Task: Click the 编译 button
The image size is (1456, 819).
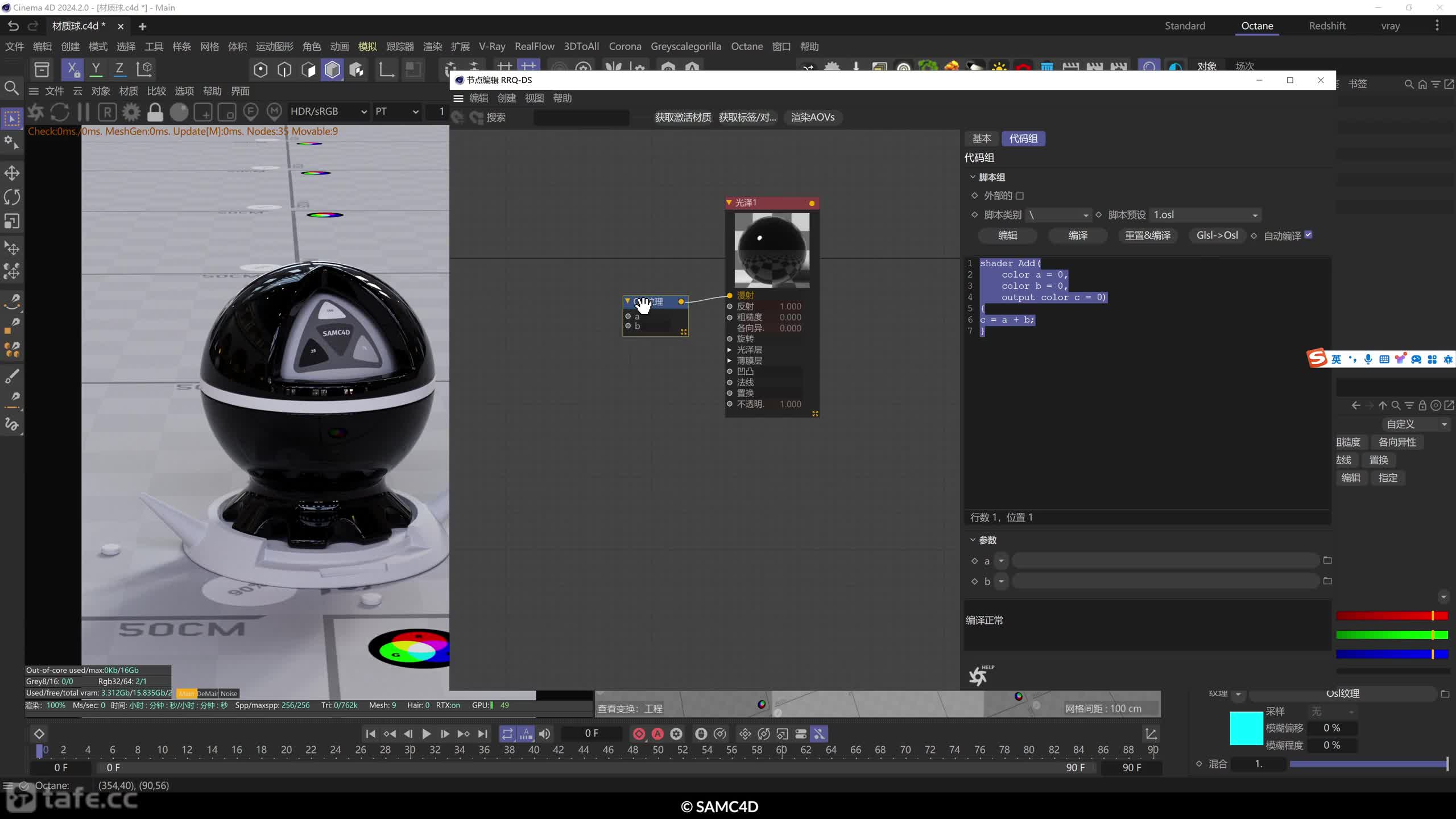Action: point(1078,235)
